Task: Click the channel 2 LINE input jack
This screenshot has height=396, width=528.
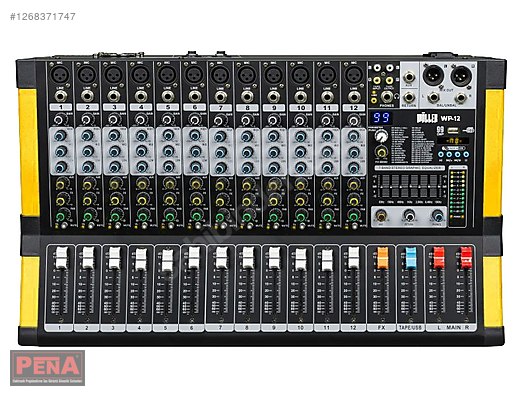Action: [x=87, y=97]
